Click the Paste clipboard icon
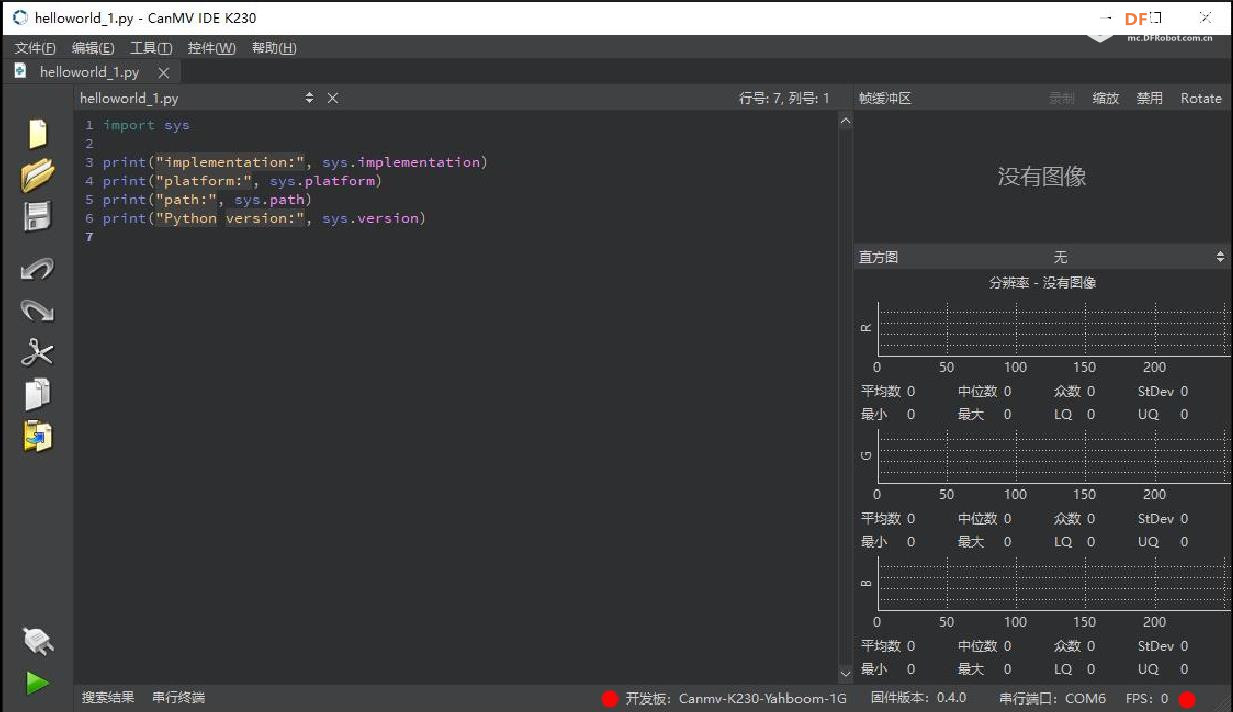Screen dimensions: 1233x712 [x=37, y=436]
